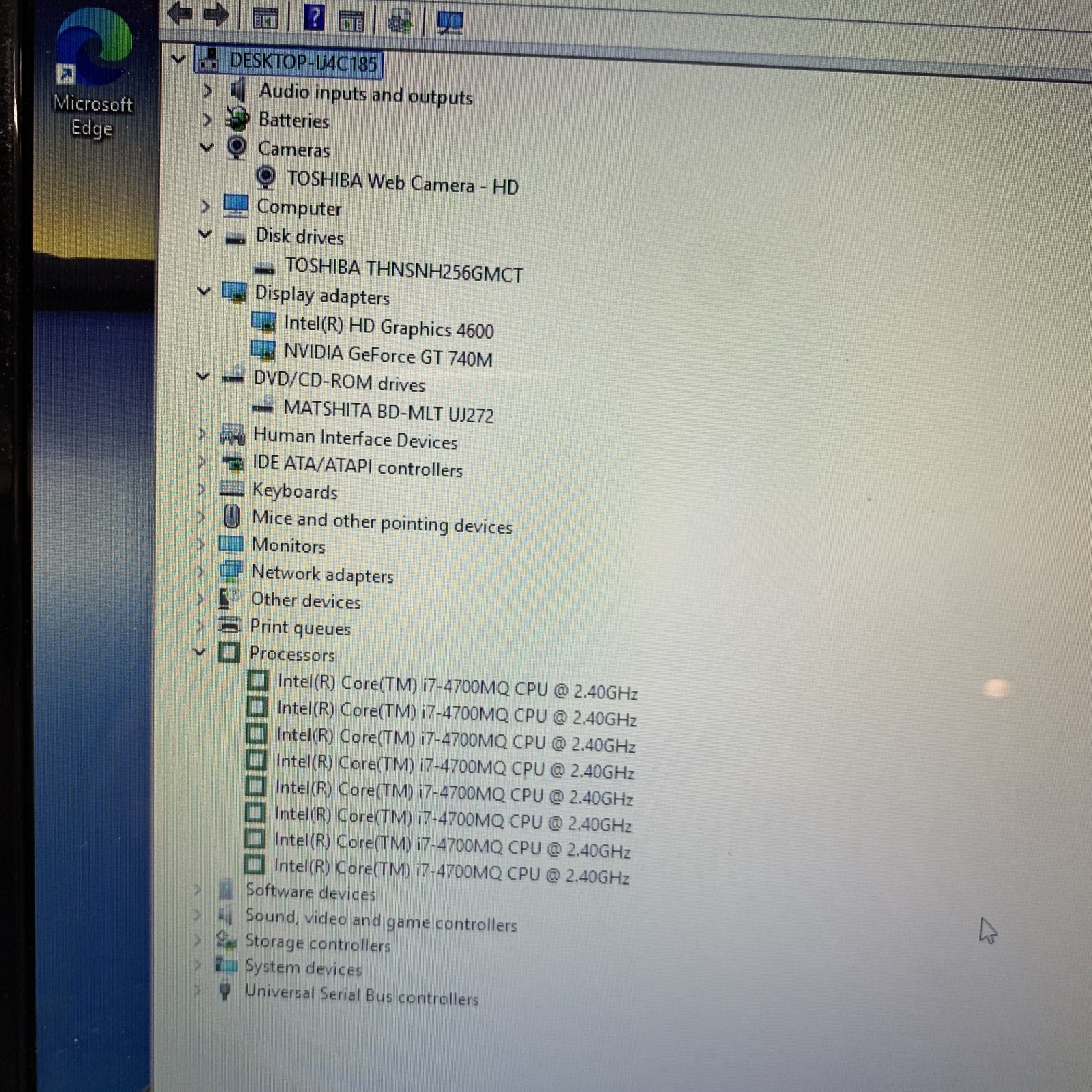Select the Monitors category label
1092x1092 pixels.
pos(288,545)
